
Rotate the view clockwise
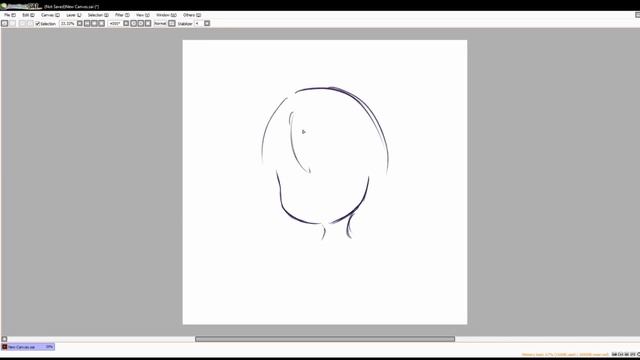coord(141,24)
